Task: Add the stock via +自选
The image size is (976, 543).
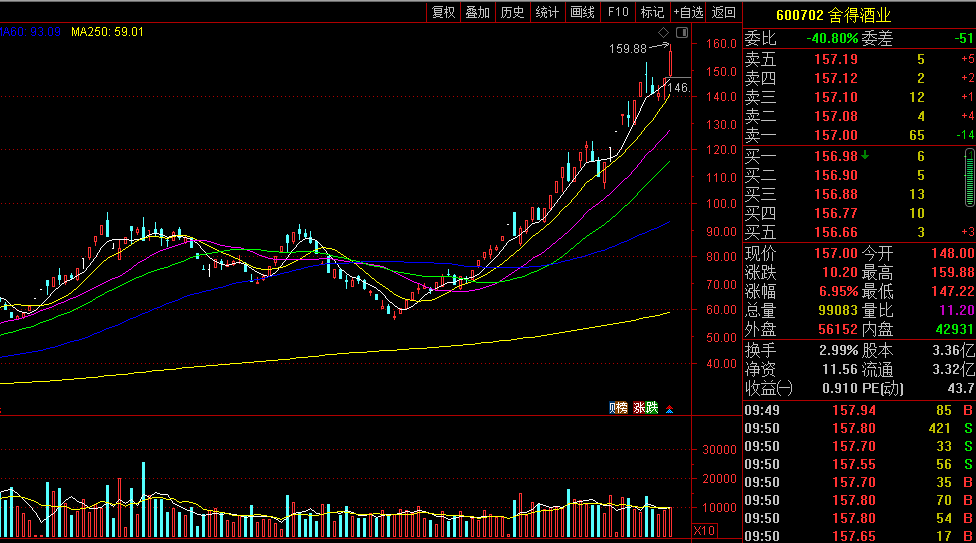Action: tap(688, 12)
